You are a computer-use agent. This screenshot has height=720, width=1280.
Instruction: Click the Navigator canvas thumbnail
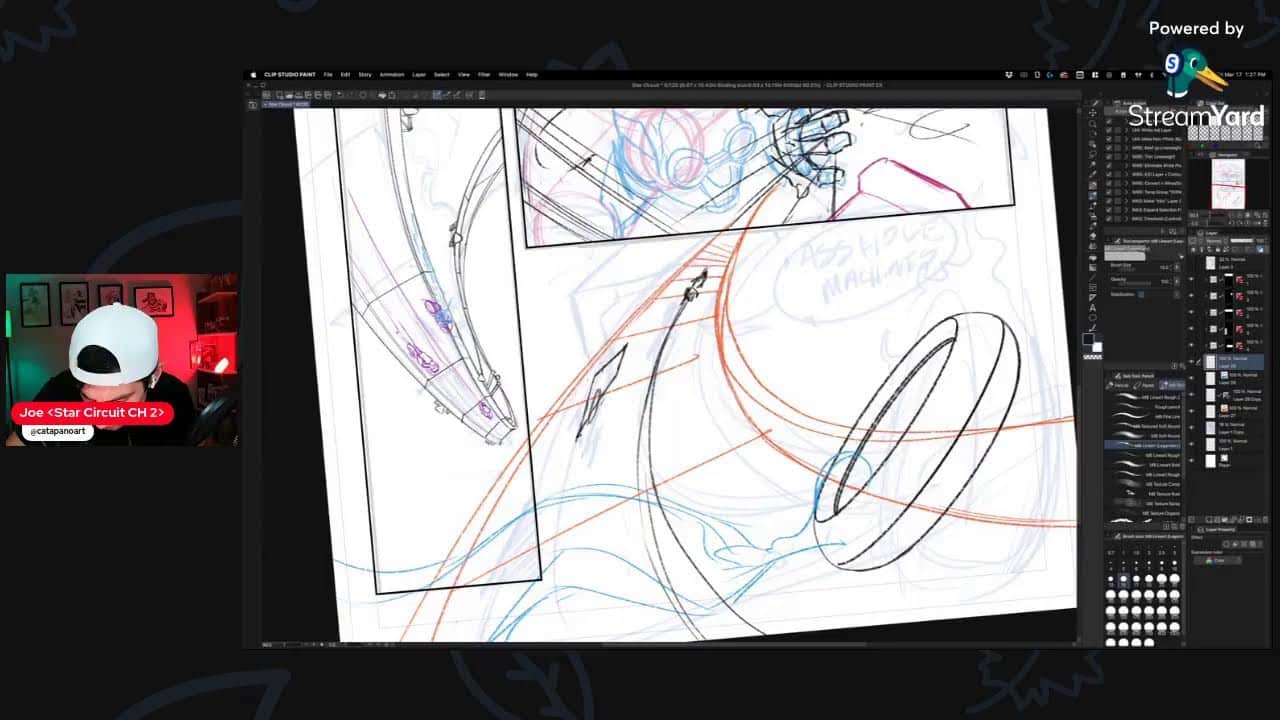(x=1227, y=185)
